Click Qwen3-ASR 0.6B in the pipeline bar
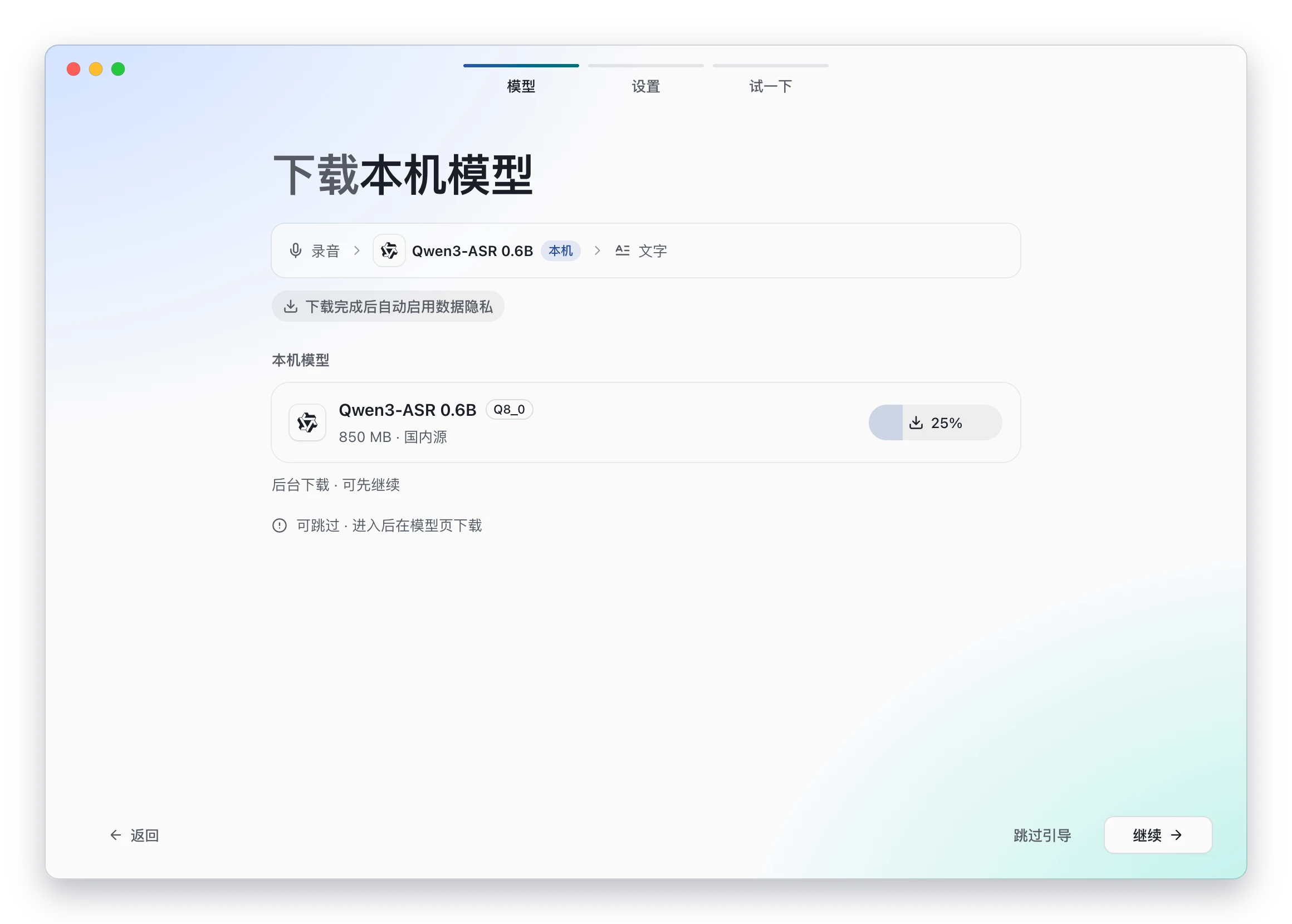The width and height of the screenshot is (1292, 924). coord(472,251)
